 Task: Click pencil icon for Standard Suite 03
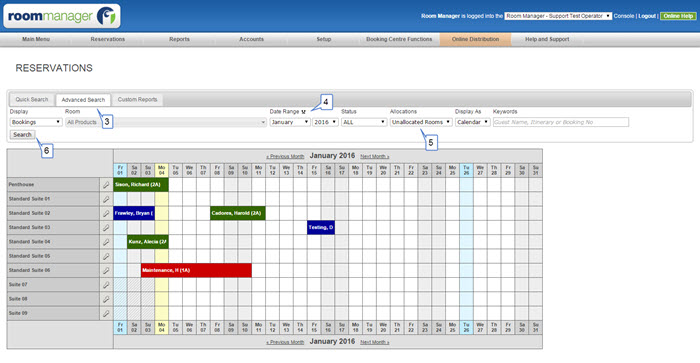106,227
